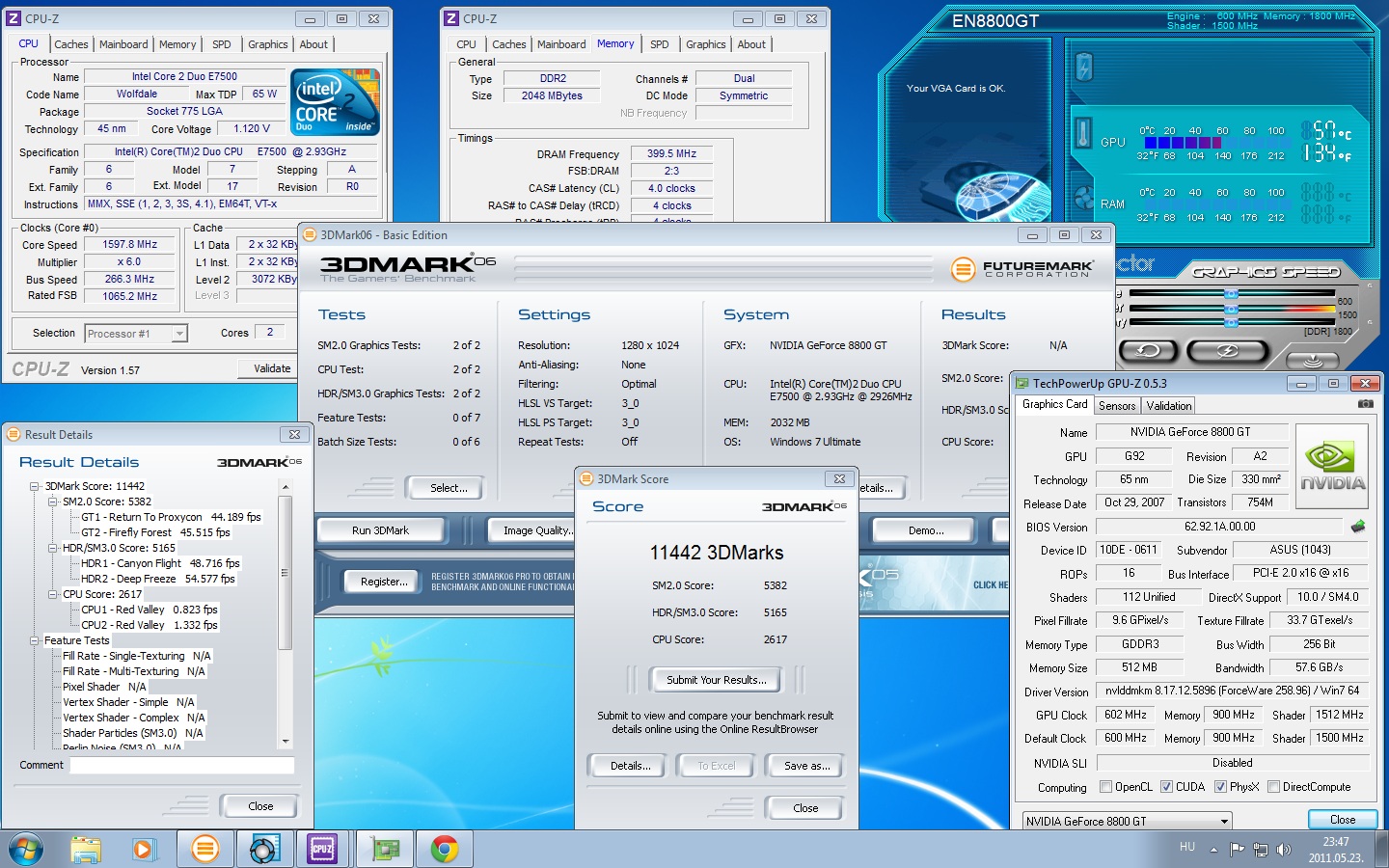Click the purple CPU-Z taskbar icon
The image size is (1389, 868).
322,850
